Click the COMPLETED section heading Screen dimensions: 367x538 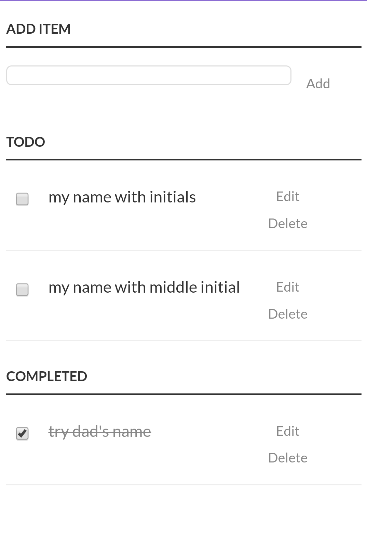(x=47, y=376)
